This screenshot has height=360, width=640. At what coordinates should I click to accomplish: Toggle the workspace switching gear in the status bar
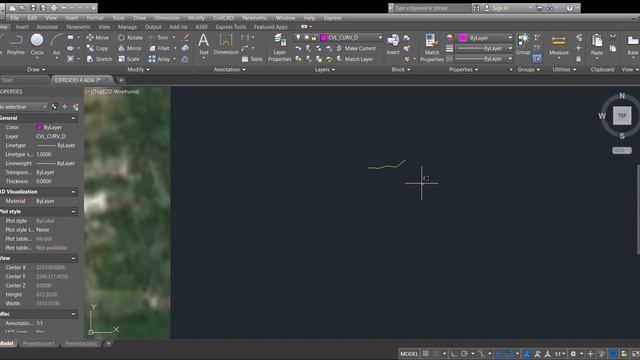(573, 353)
